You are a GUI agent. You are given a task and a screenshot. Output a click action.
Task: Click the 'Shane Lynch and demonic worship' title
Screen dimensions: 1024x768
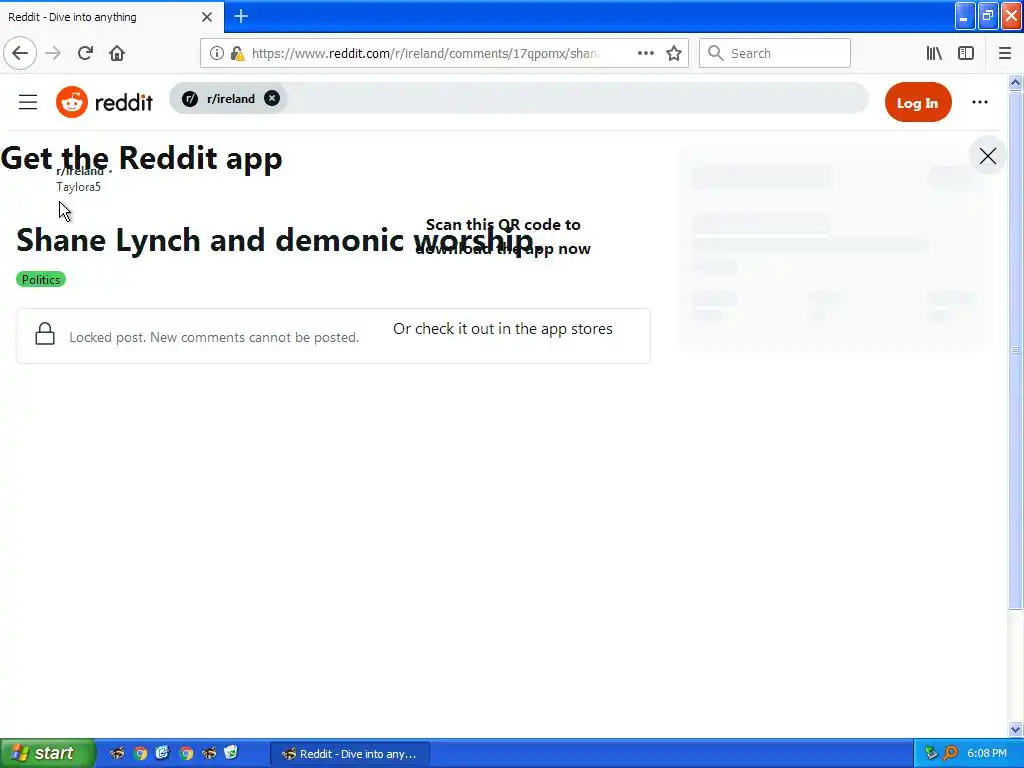coord(277,240)
